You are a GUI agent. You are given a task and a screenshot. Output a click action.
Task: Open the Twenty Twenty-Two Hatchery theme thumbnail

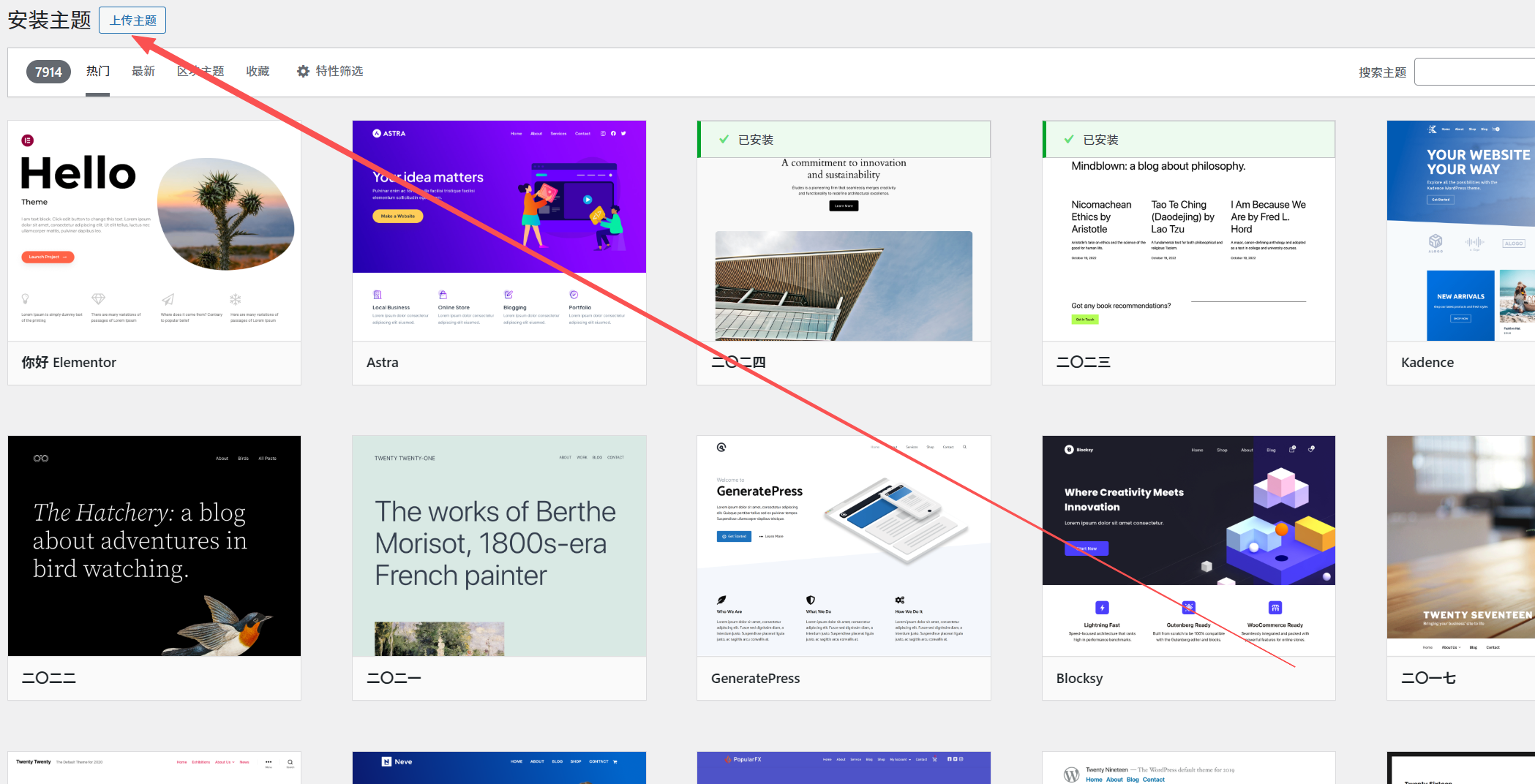154,546
